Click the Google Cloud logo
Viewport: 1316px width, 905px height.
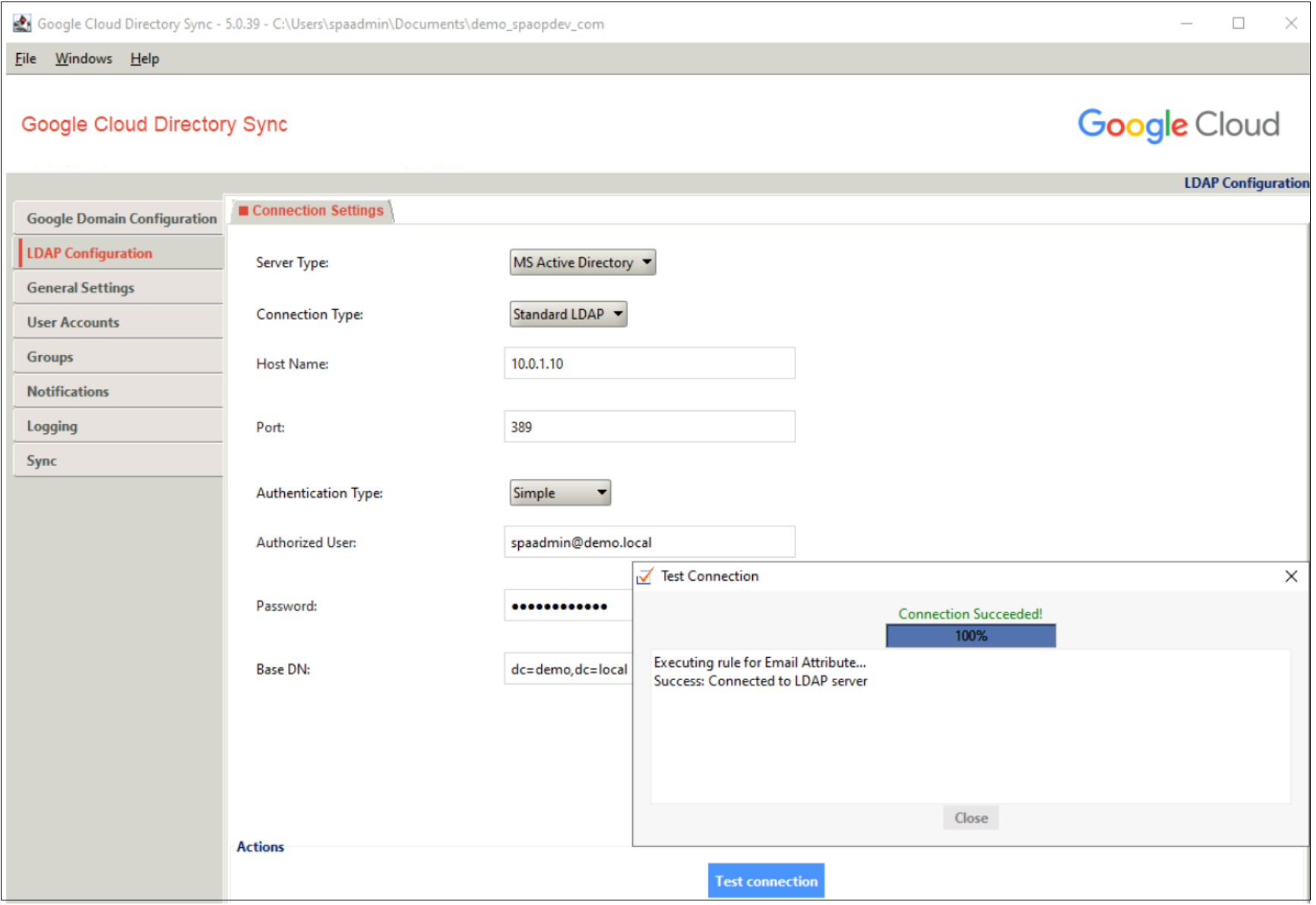[x=1178, y=124]
